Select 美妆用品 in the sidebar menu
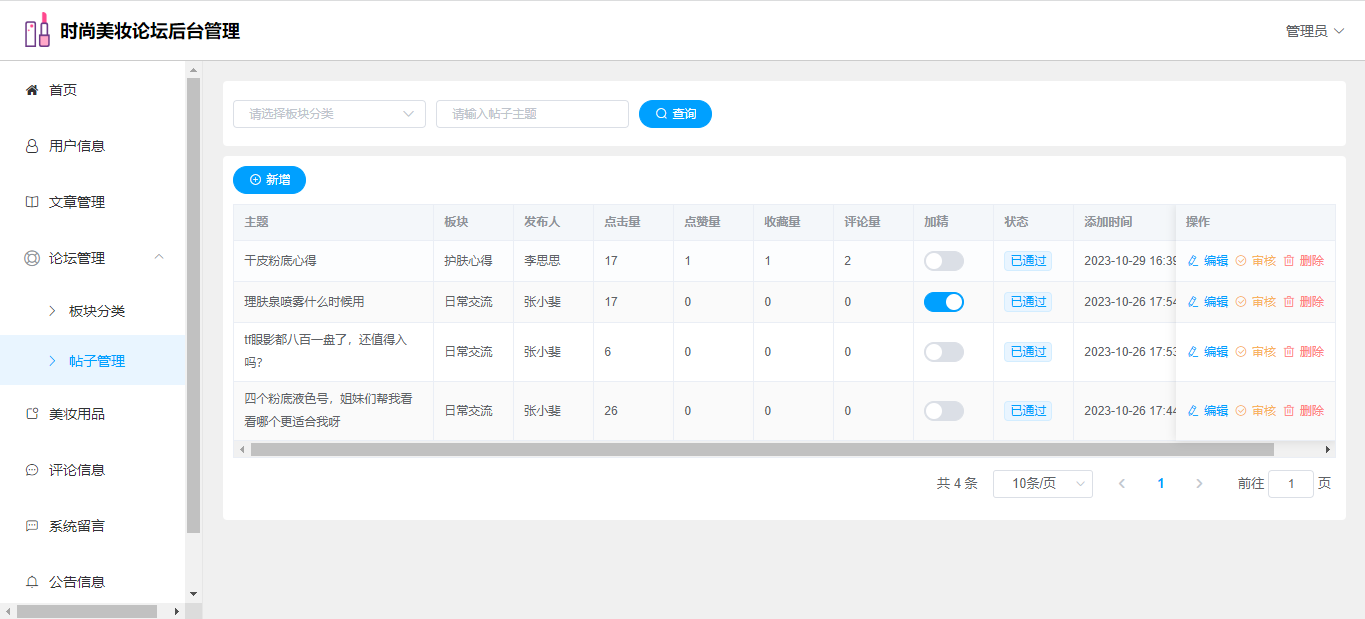The image size is (1365, 619). [x=77, y=414]
